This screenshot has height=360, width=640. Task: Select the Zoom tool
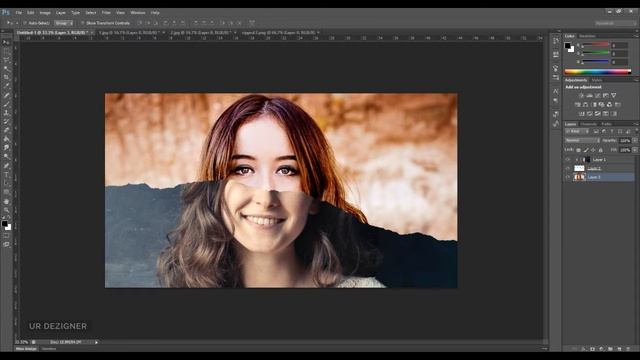pyautogui.click(x=6, y=210)
